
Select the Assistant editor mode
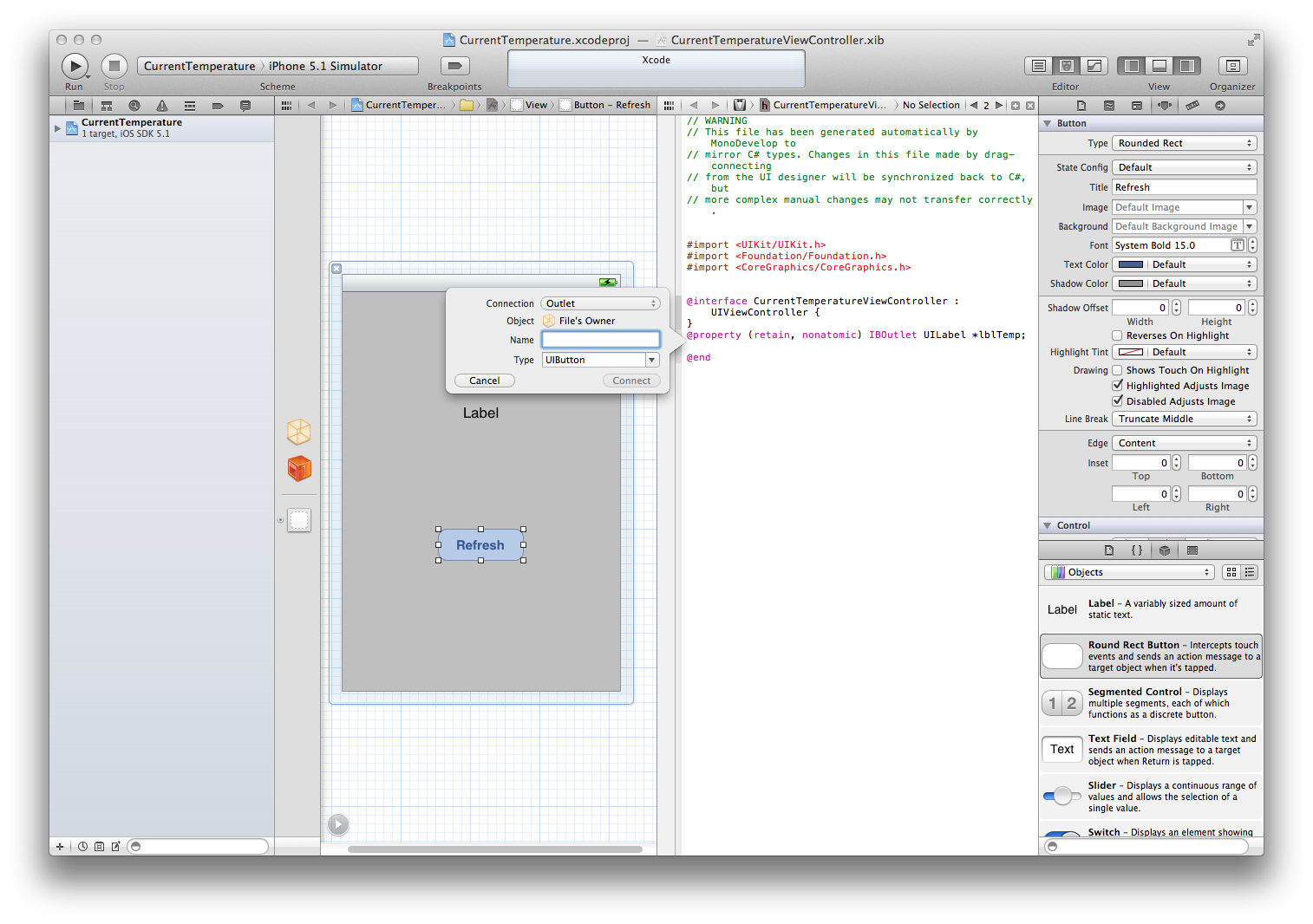(1067, 66)
